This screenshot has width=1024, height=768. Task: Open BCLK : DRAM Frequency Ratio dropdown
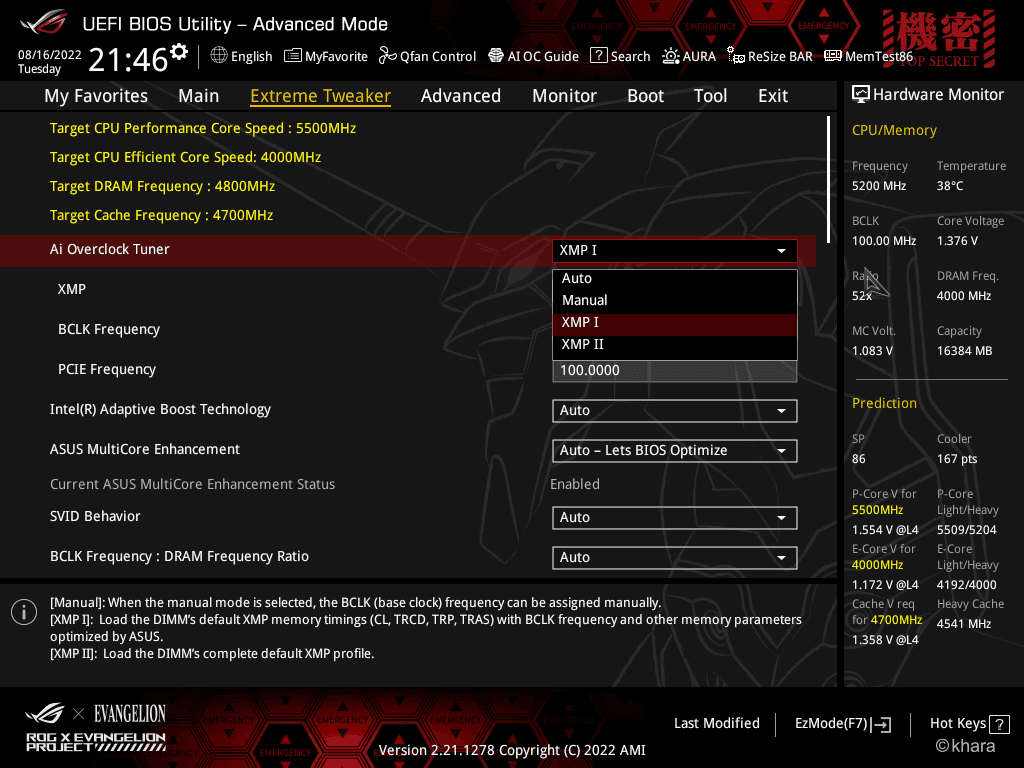pyautogui.click(x=675, y=558)
